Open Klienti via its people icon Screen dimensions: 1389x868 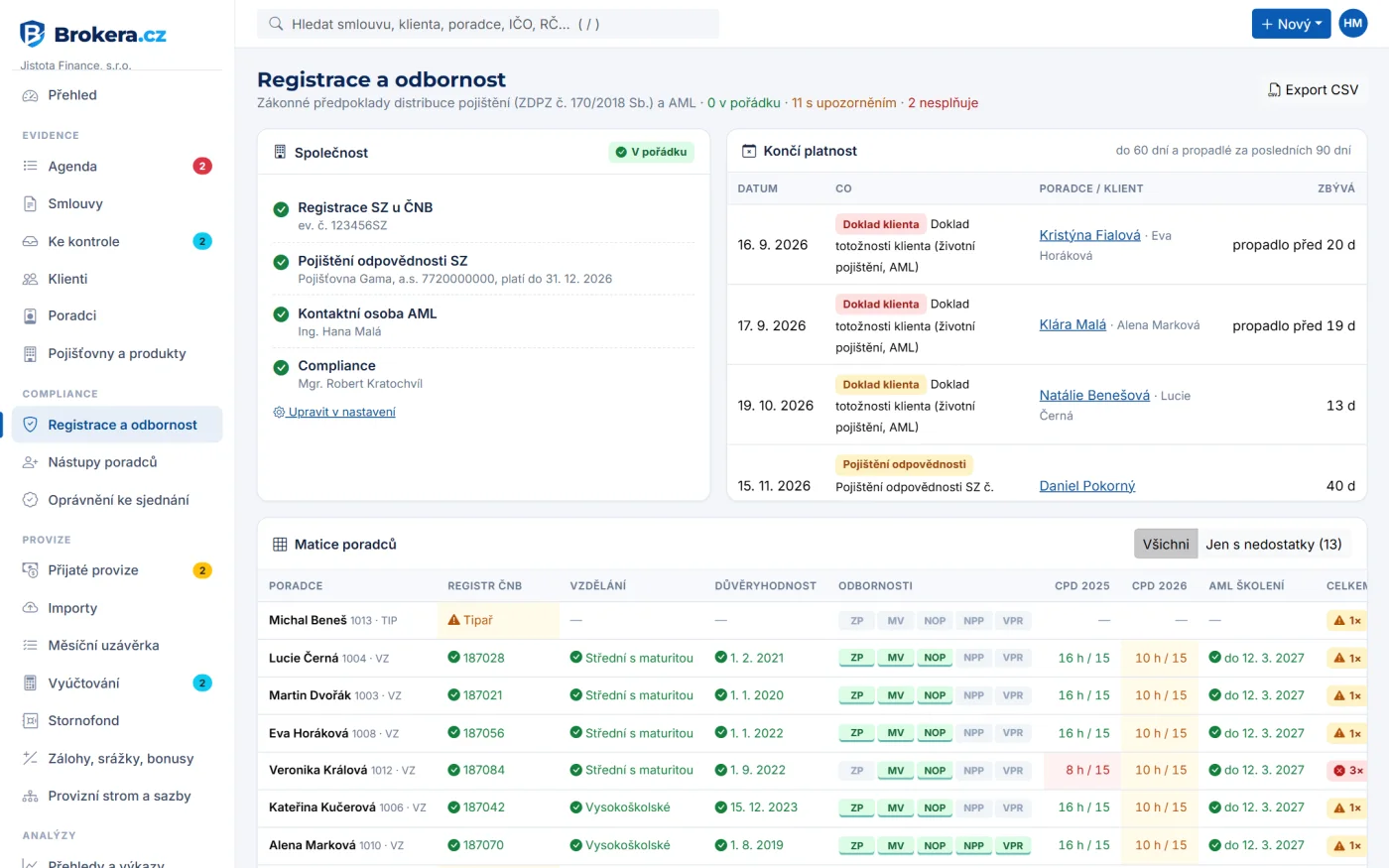[30, 279]
